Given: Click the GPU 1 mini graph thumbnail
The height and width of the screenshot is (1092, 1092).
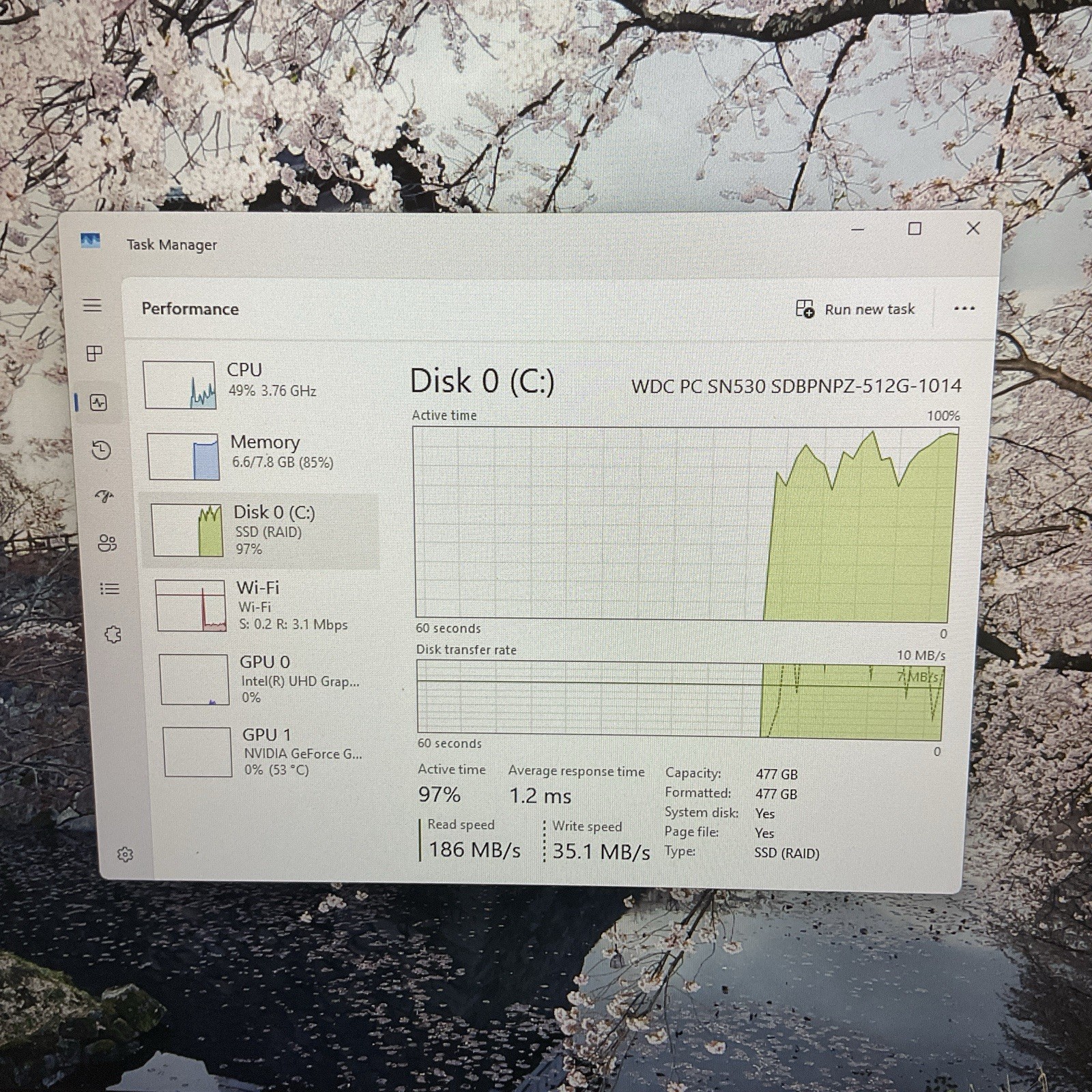Looking at the screenshot, I should click(197, 751).
